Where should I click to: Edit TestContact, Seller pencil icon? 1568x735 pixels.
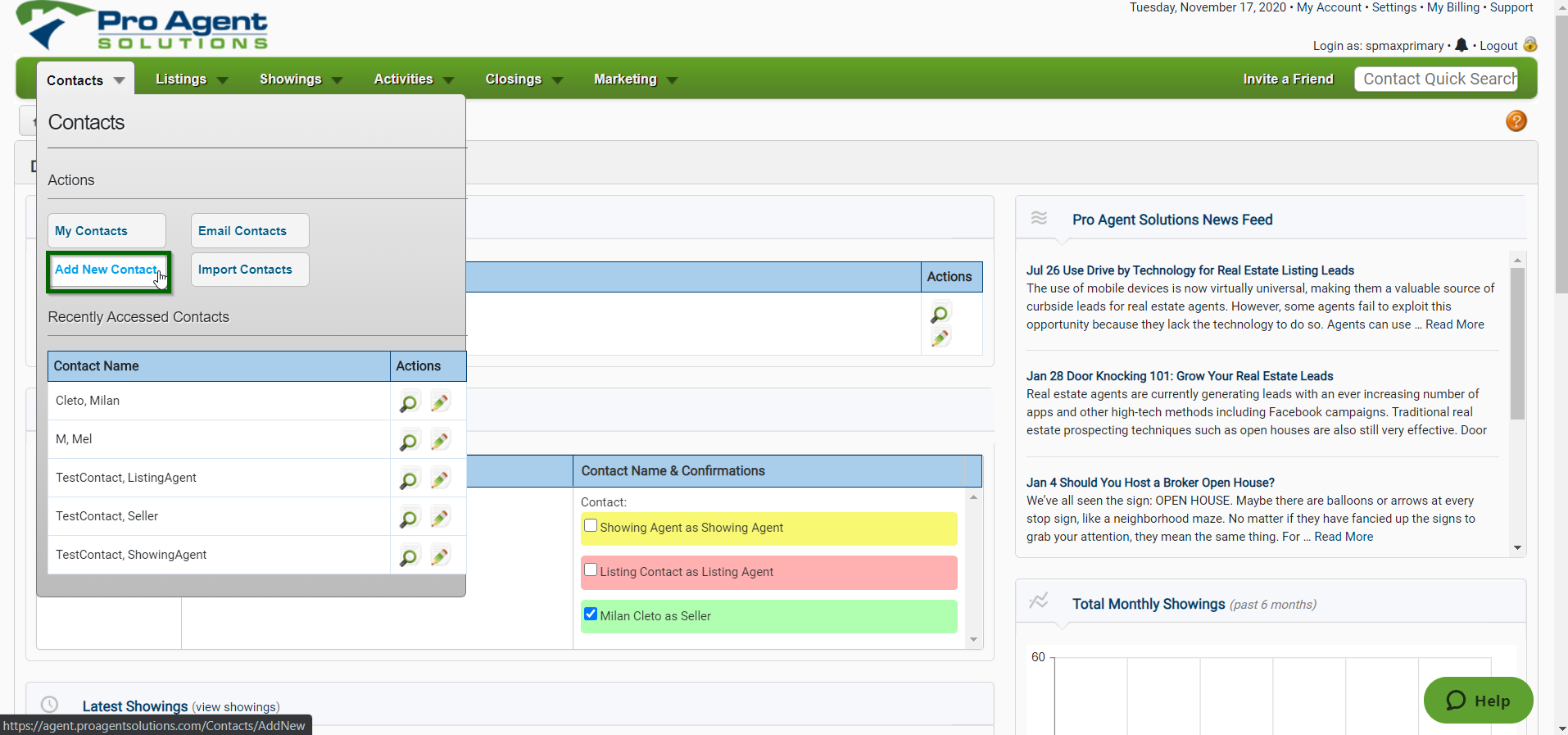tap(440, 518)
